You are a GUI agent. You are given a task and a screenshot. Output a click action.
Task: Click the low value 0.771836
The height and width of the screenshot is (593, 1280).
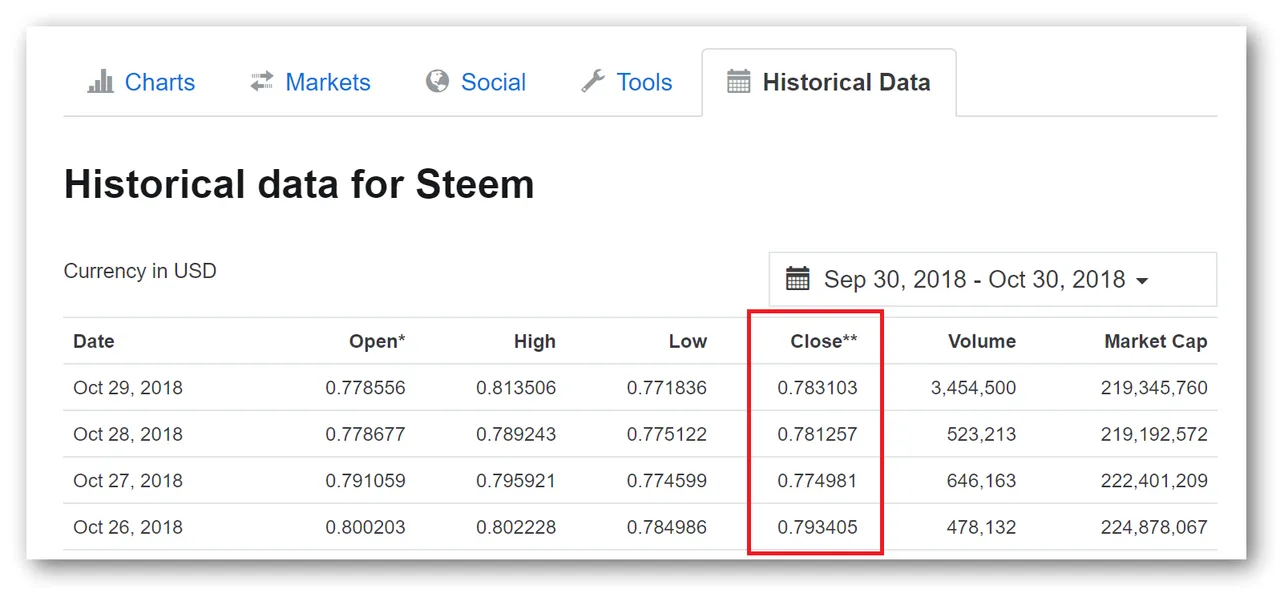(x=667, y=388)
